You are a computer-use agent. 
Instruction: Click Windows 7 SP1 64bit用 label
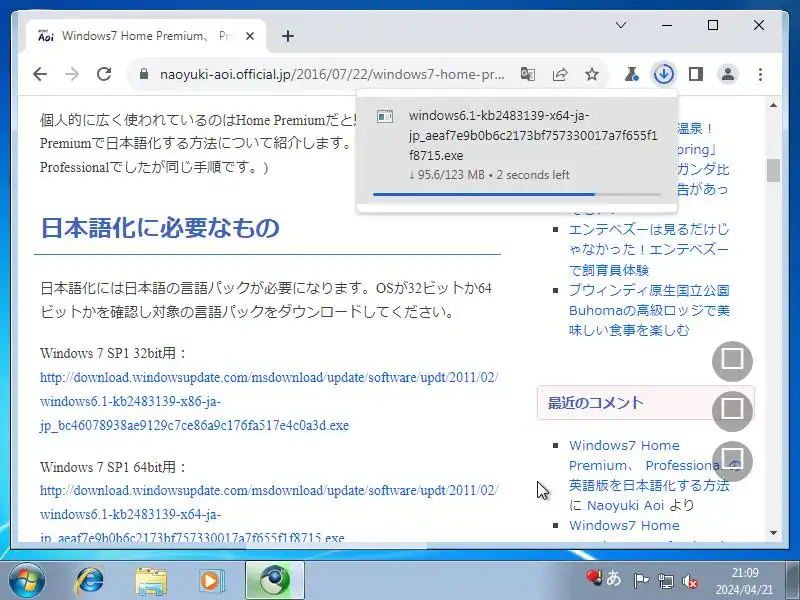click(113, 467)
